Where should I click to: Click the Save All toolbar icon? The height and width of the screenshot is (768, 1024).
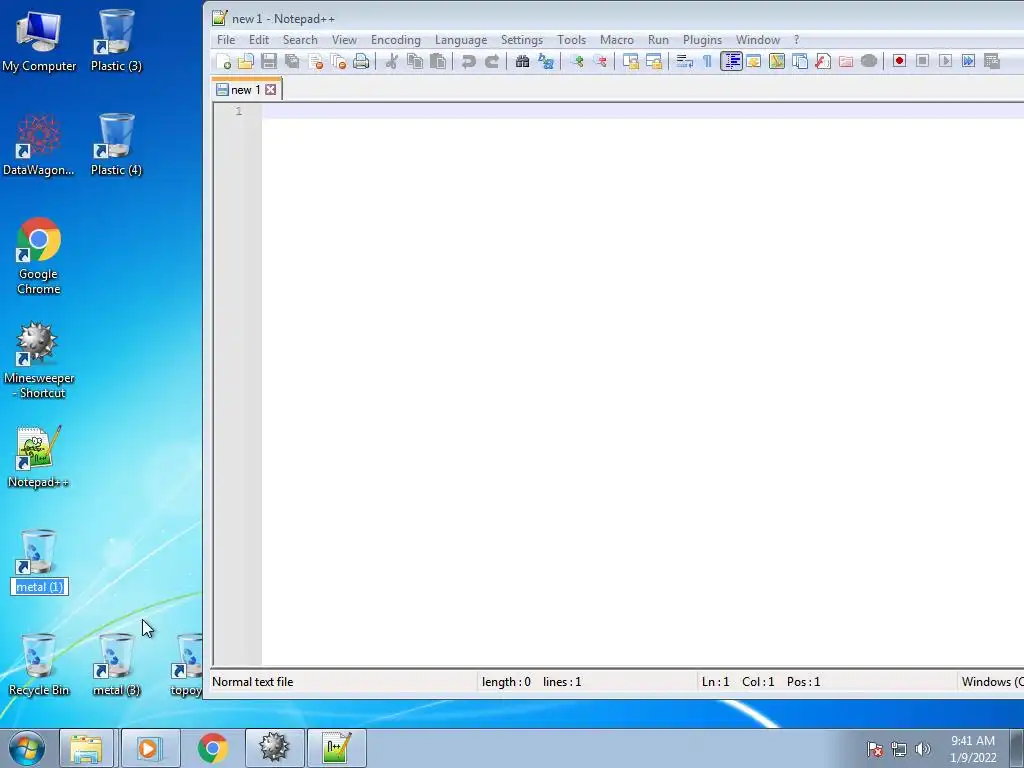(x=292, y=61)
